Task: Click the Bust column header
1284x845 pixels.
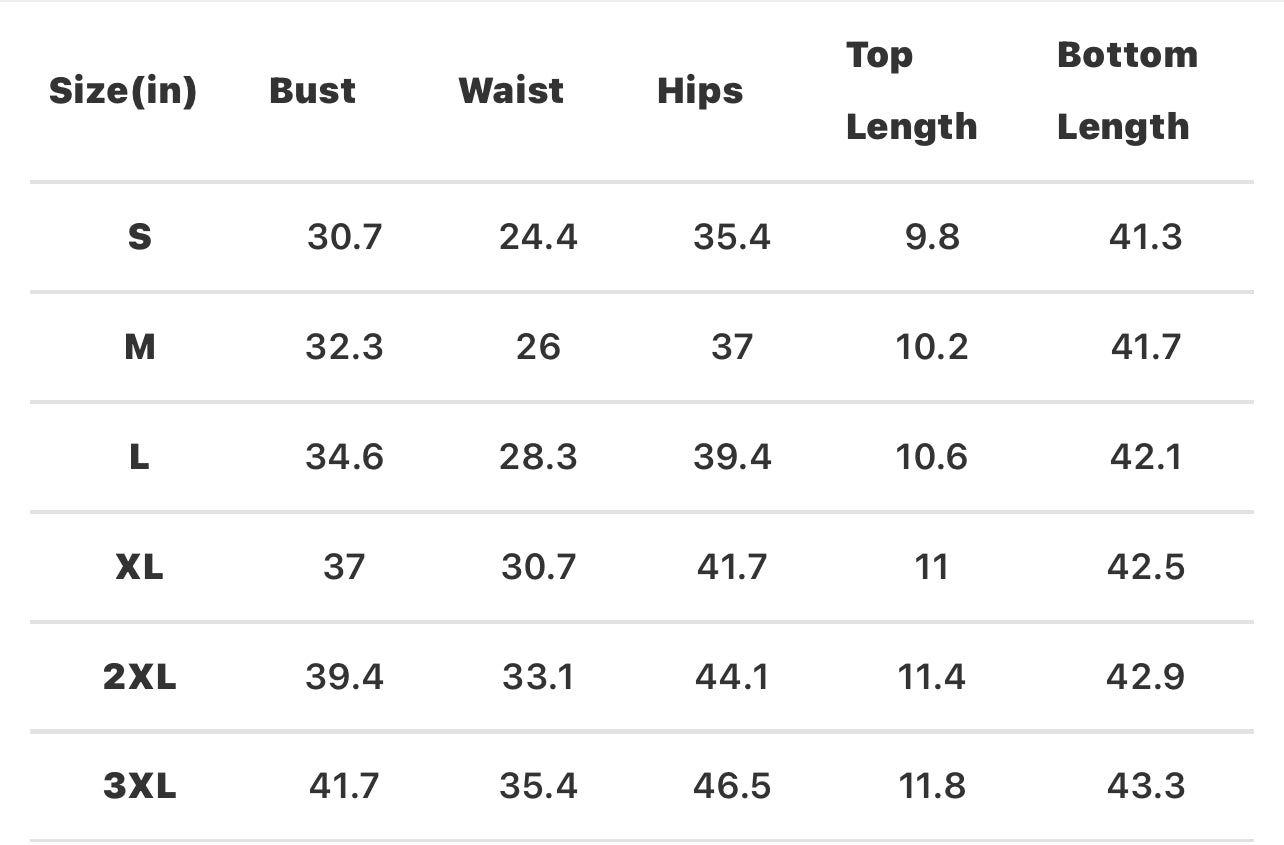Action: tap(312, 91)
